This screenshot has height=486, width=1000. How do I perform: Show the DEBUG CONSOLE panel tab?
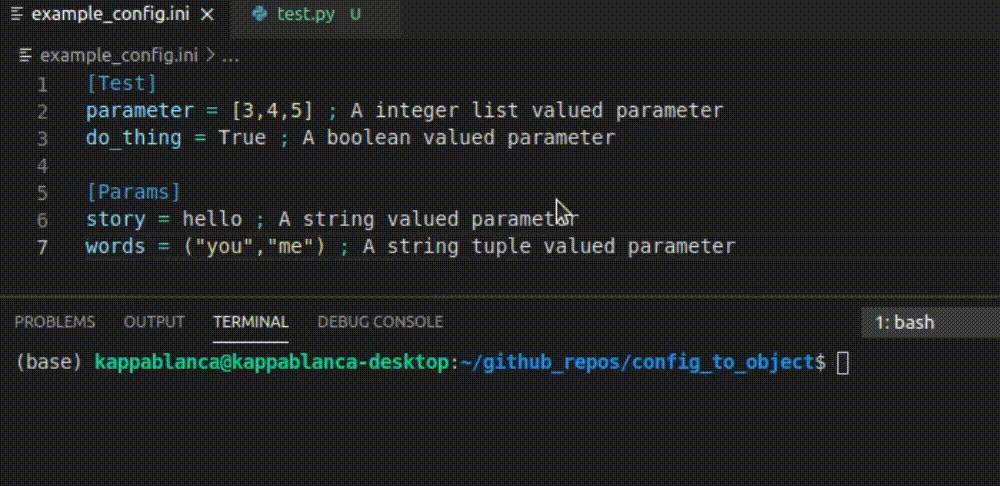tap(380, 322)
